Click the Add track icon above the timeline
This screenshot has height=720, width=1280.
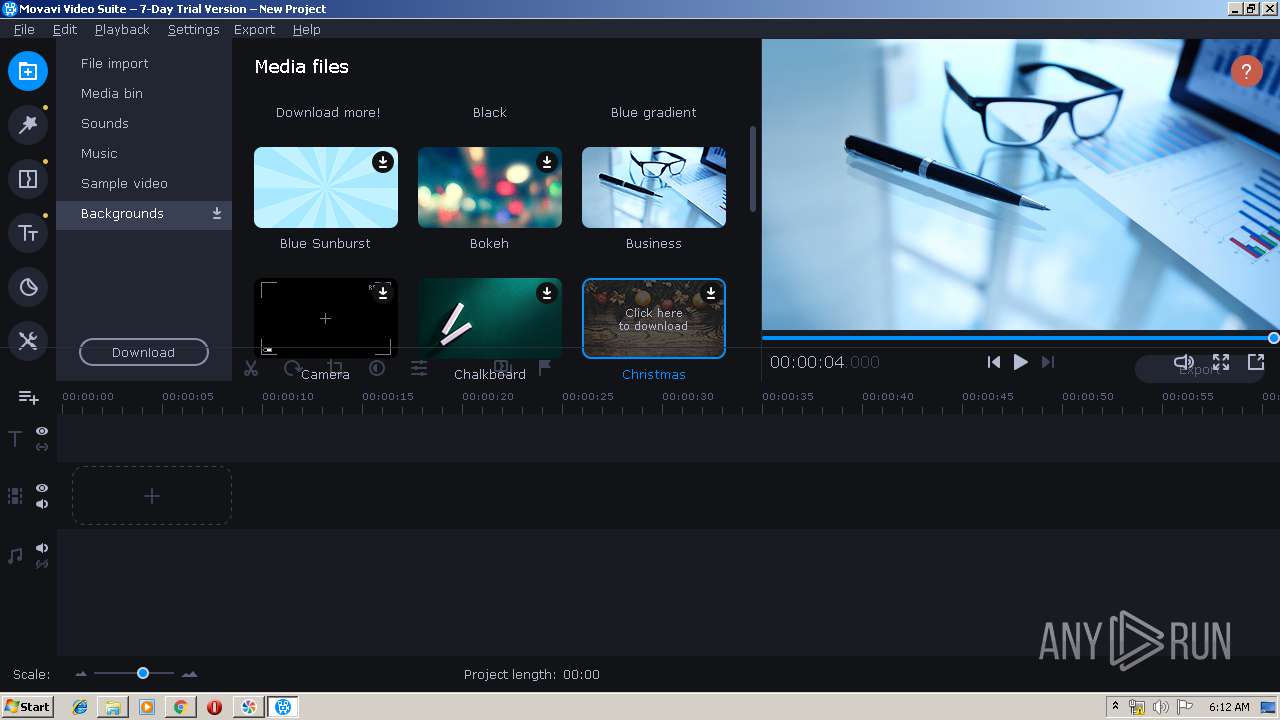click(x=28, y=397)
